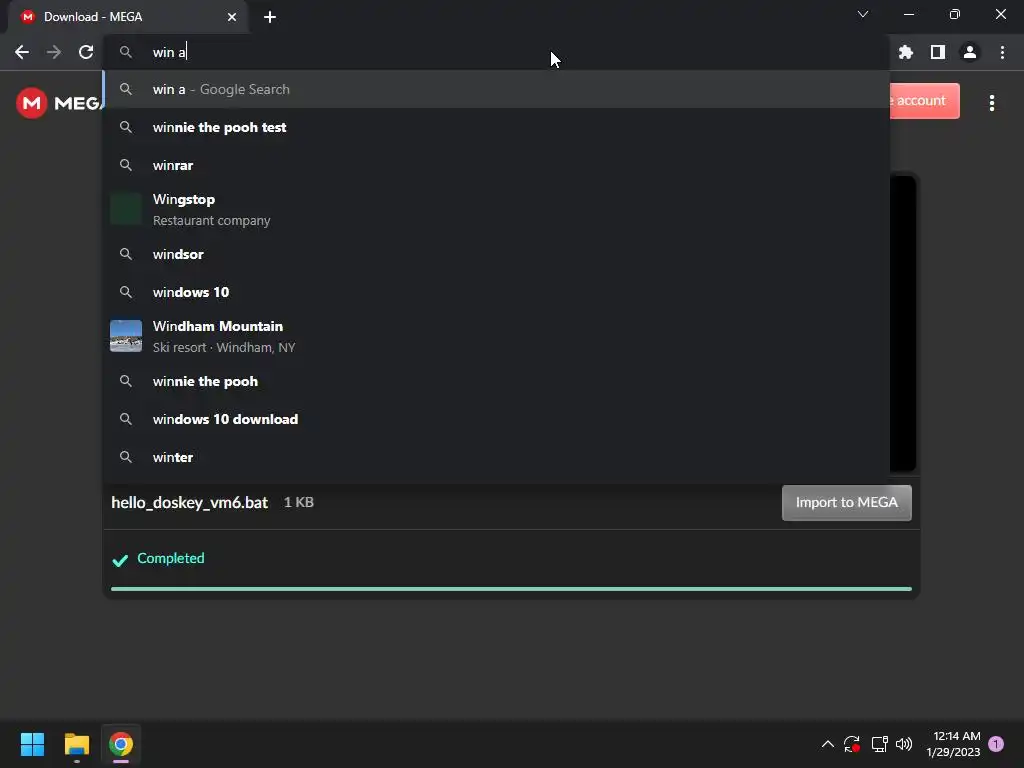Click the create account button
Viewport: 1024px width, 768px height.
924,101
